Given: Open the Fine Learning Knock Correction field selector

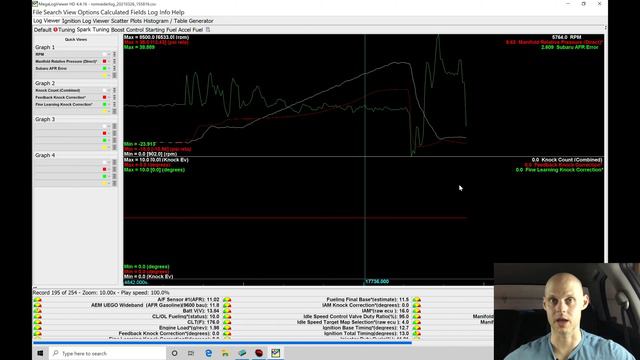Looking at the screenshot, I should pyautogui.click(x=67, y=104).
